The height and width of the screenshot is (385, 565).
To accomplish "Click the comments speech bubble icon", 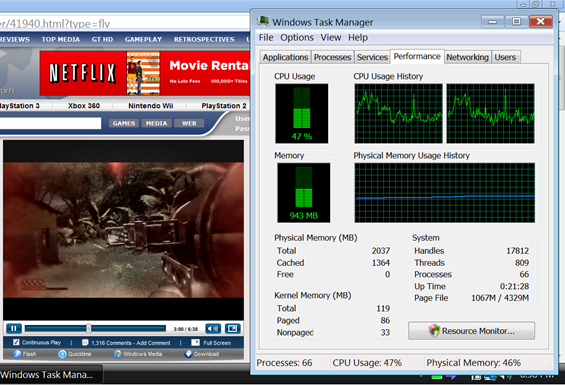I will point(85,342).
